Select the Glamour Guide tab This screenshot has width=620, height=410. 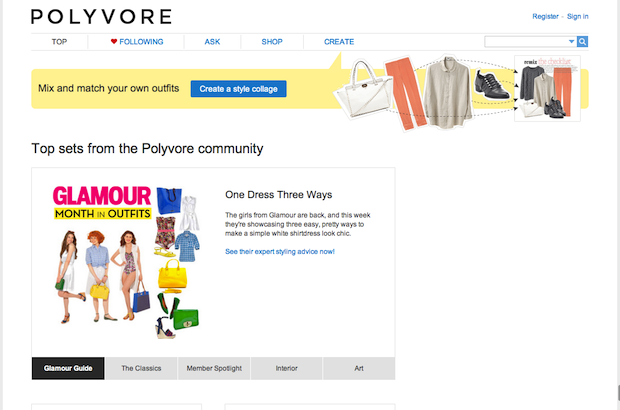tap(68, 368)
